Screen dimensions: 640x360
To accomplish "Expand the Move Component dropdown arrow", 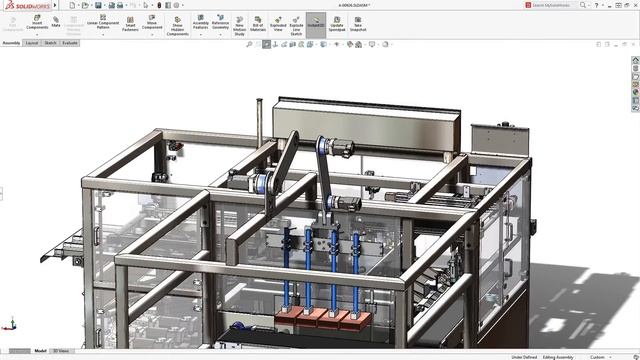I will point(152,35).
